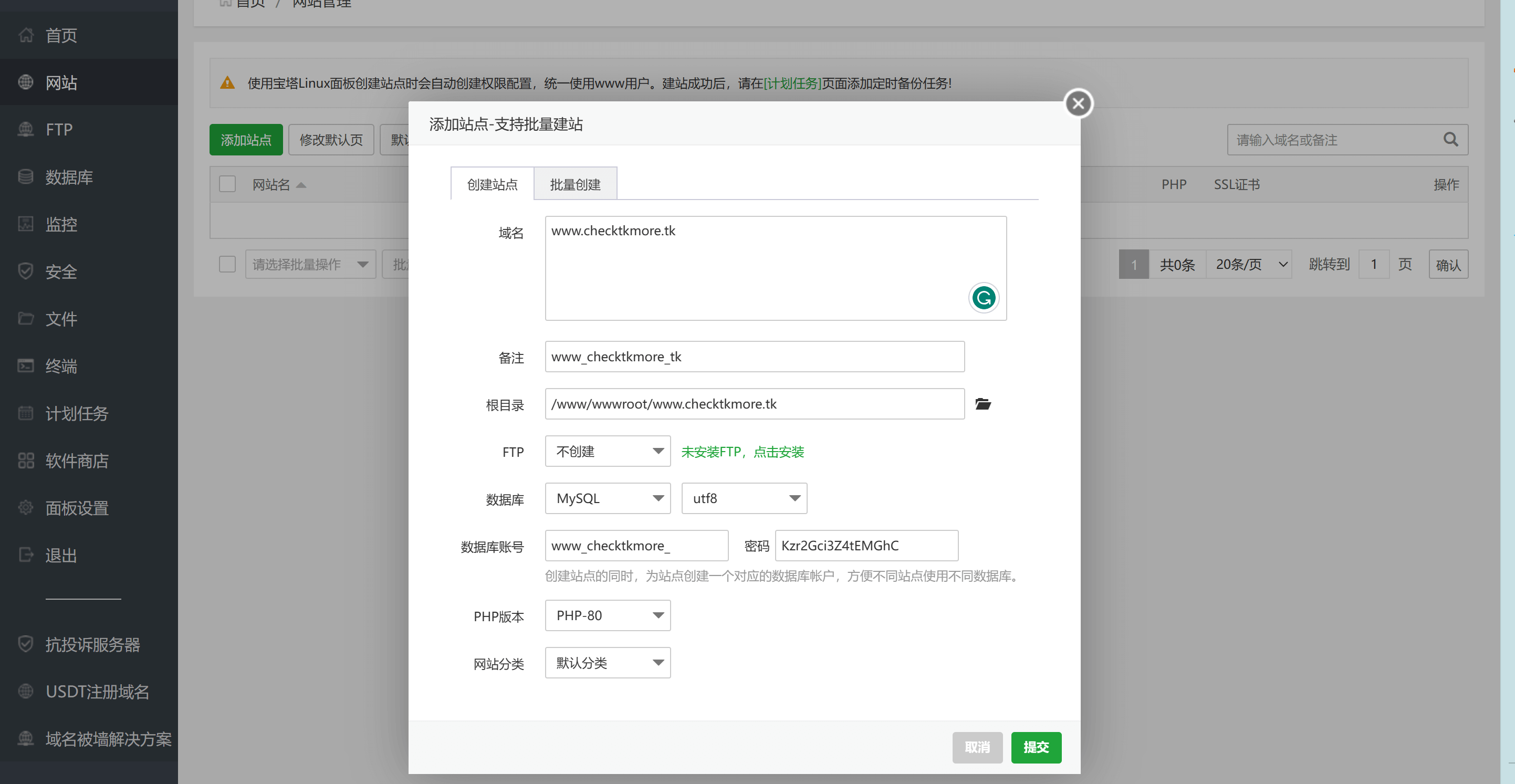Sort by 网站名 using the arrow icon
Viewport: 1515px width, 784px height.
[x=300, y=185]
